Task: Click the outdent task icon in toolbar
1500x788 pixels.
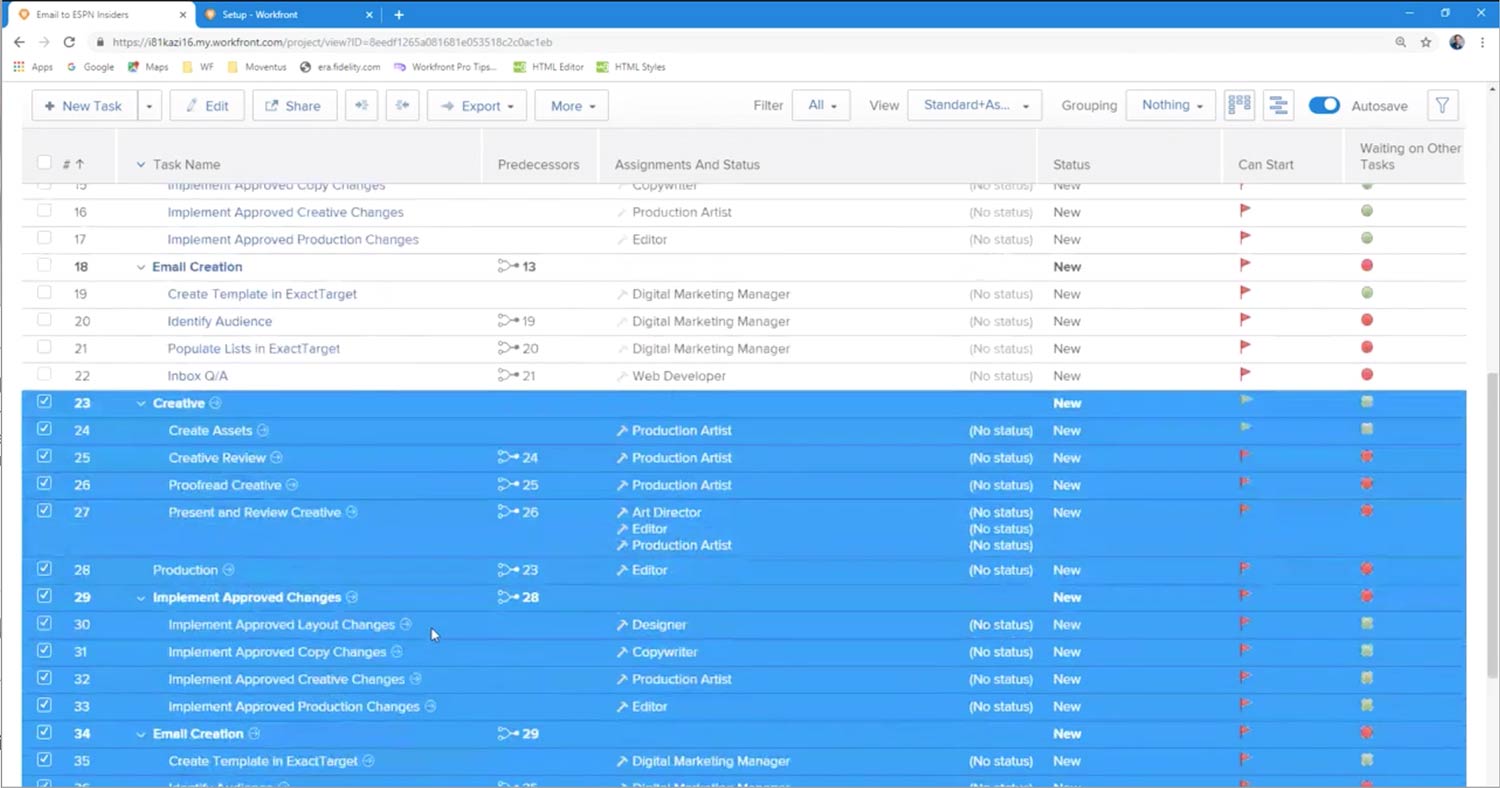Action: [x=402, y=105]
